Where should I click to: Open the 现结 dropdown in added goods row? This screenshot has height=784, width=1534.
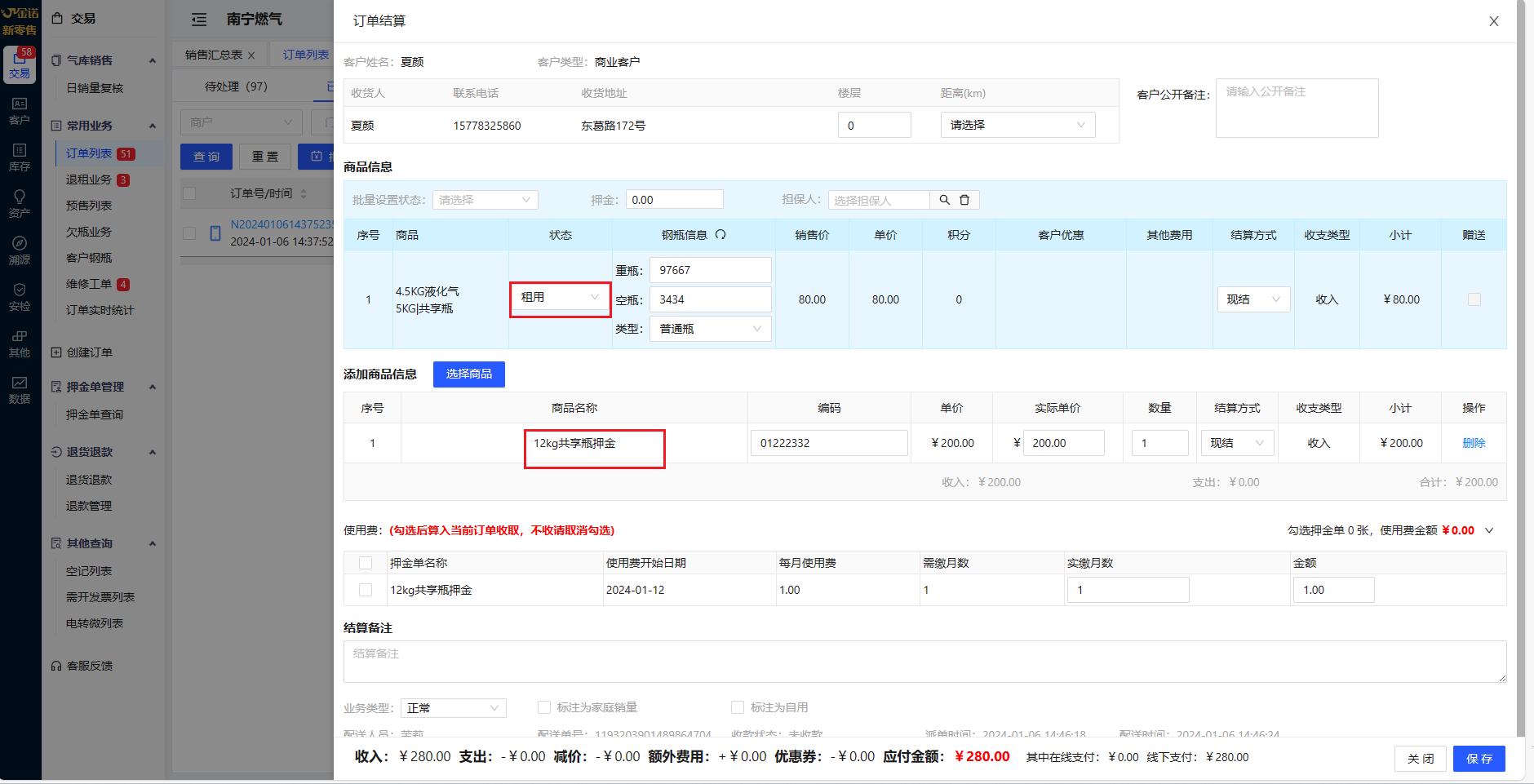click(x=1237, y=443)
